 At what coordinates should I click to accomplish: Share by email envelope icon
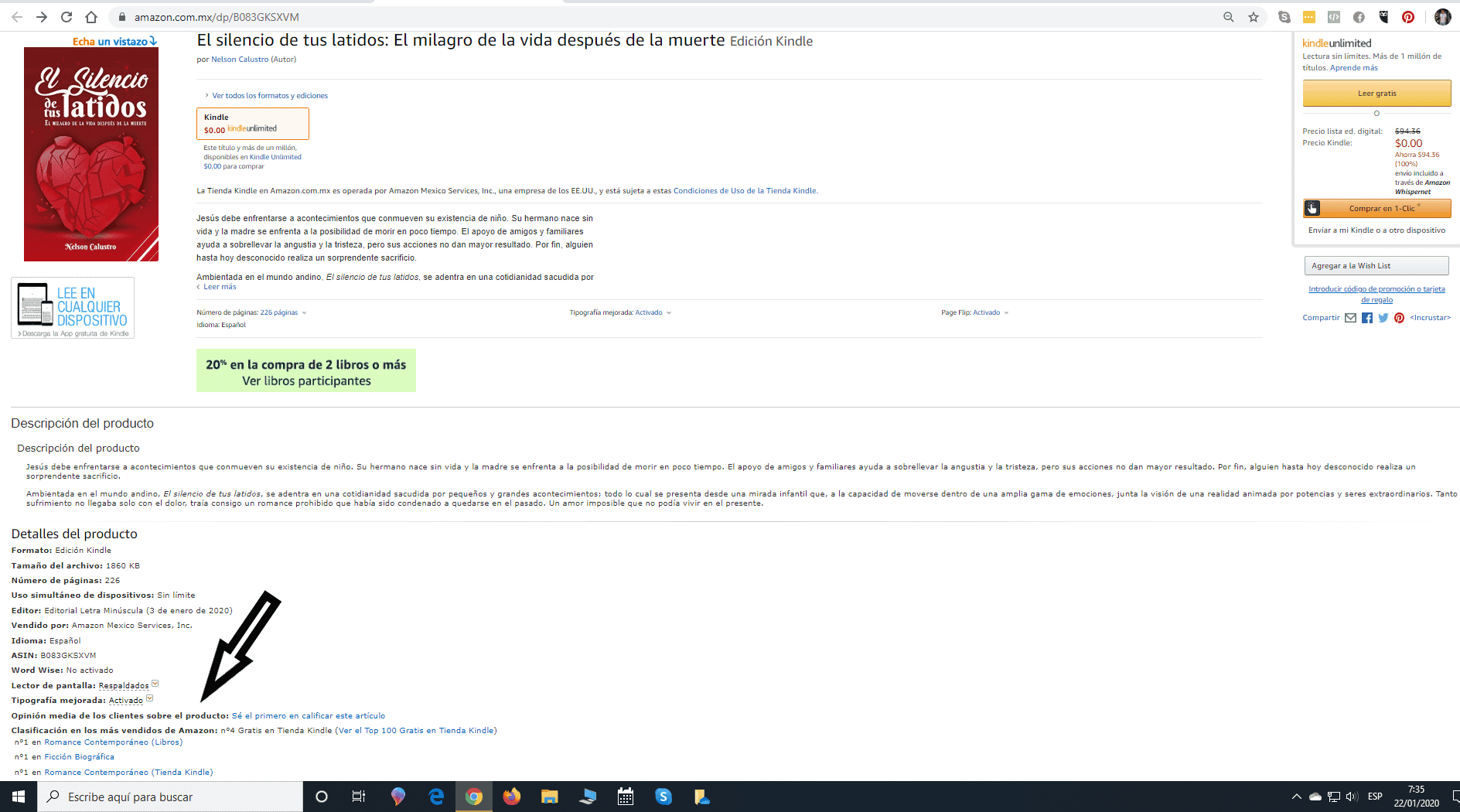[1350, 318]
